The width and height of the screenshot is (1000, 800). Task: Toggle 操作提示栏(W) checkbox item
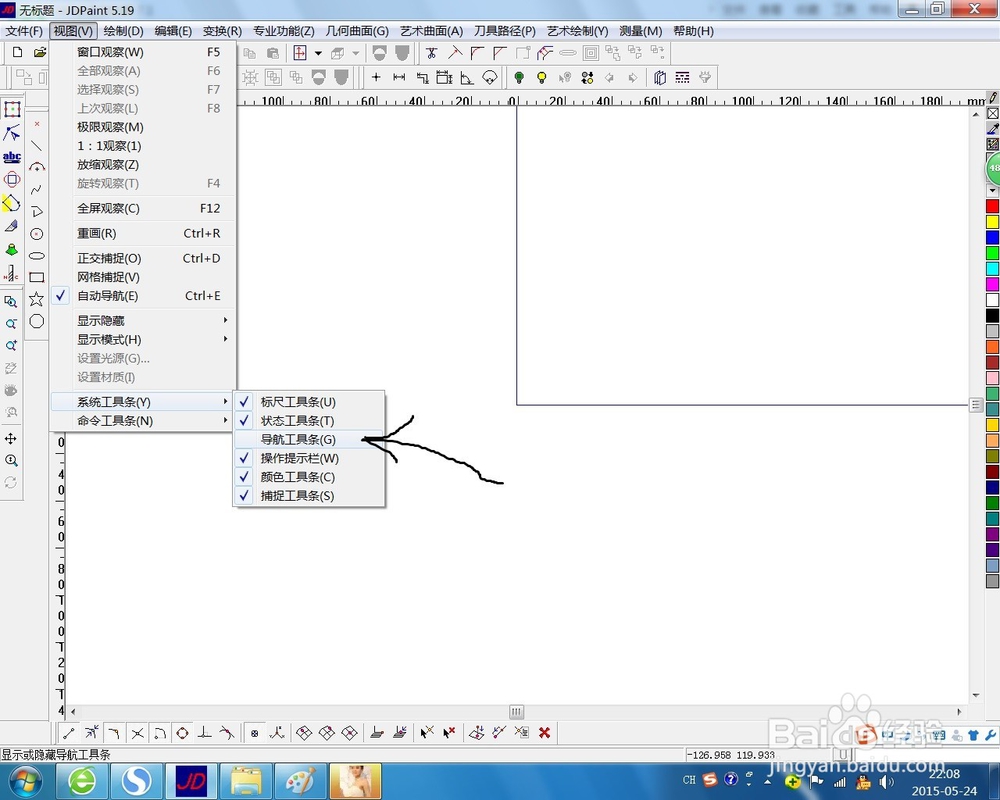(x=309, y=458)
